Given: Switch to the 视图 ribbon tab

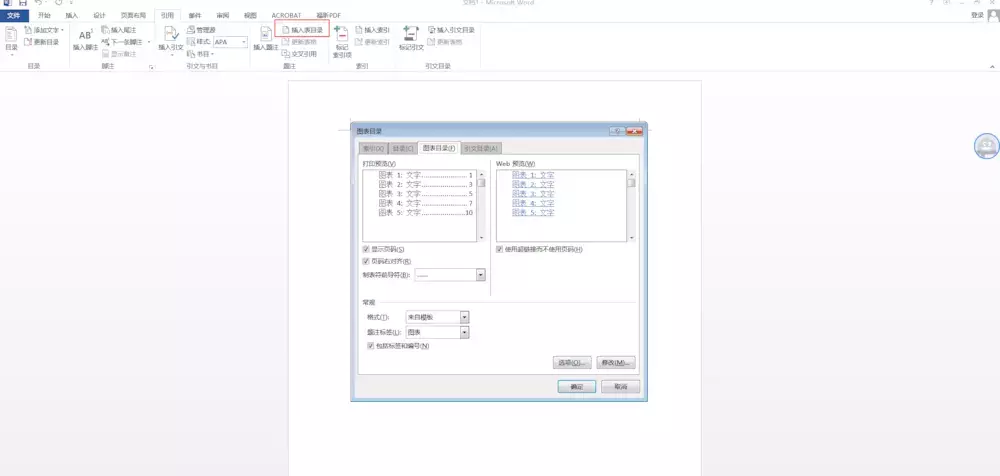Looking at the screenshot, I should pos(251,15).
